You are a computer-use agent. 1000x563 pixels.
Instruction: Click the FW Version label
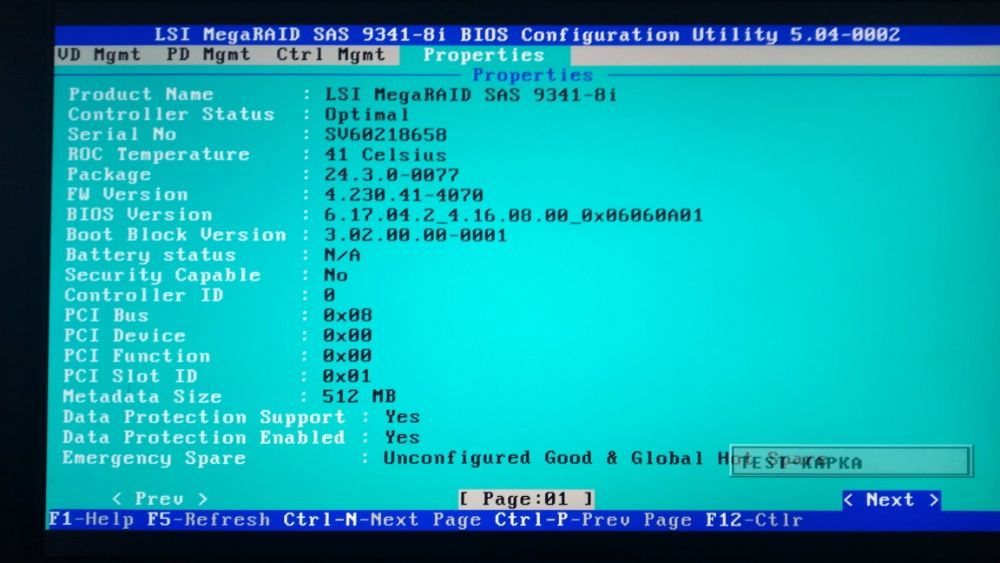127,194
